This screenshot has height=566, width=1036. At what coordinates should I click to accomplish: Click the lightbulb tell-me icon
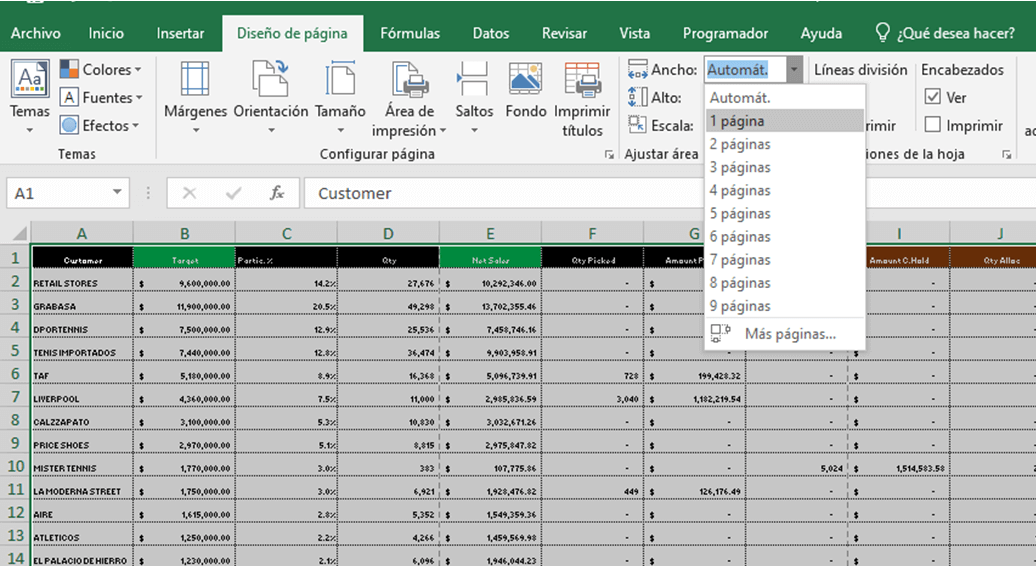(882, 32)
